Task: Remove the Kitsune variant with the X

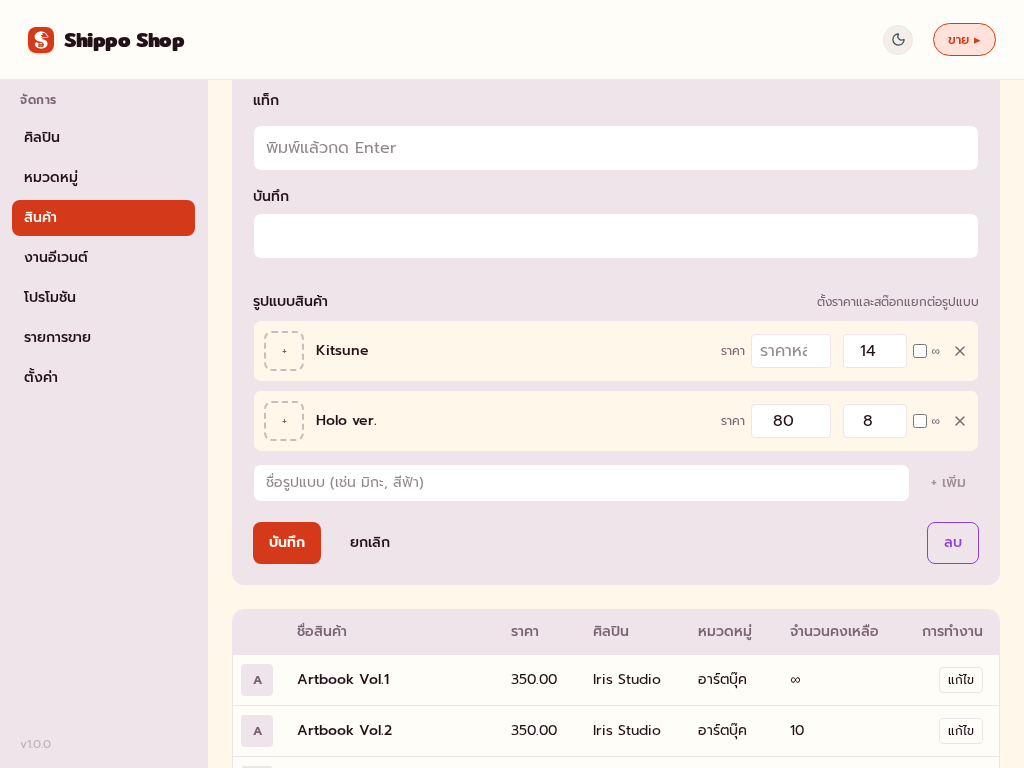Action: coord(960,351)
